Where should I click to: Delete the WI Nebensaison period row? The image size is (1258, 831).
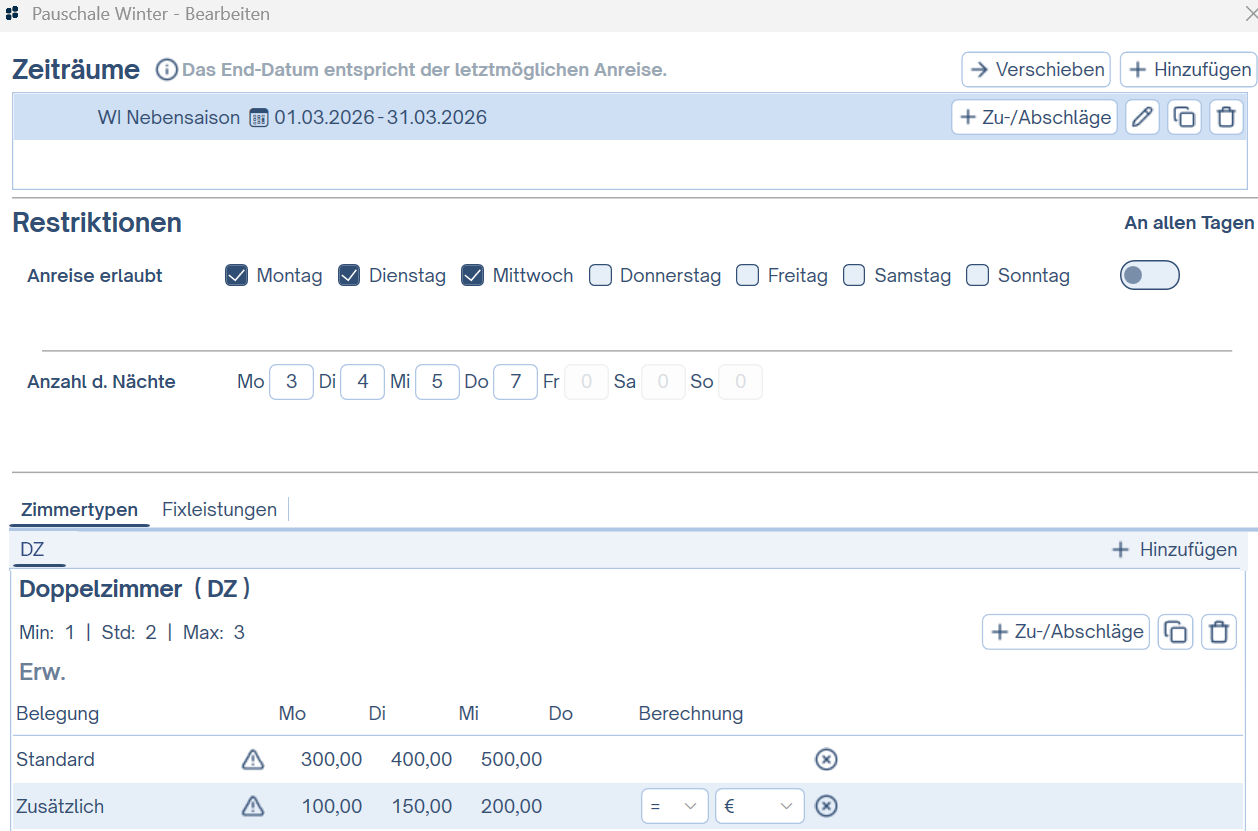coord(1226,117)
